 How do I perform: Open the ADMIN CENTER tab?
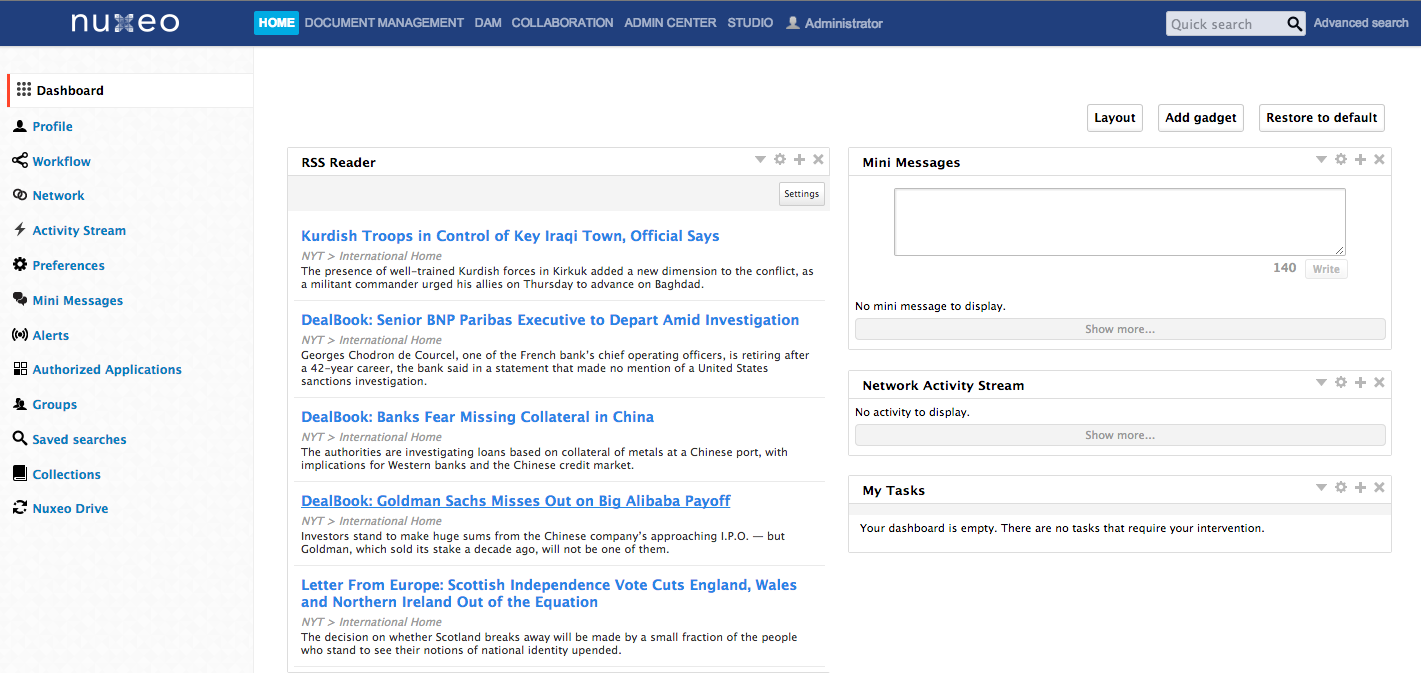tap(670, 23)
